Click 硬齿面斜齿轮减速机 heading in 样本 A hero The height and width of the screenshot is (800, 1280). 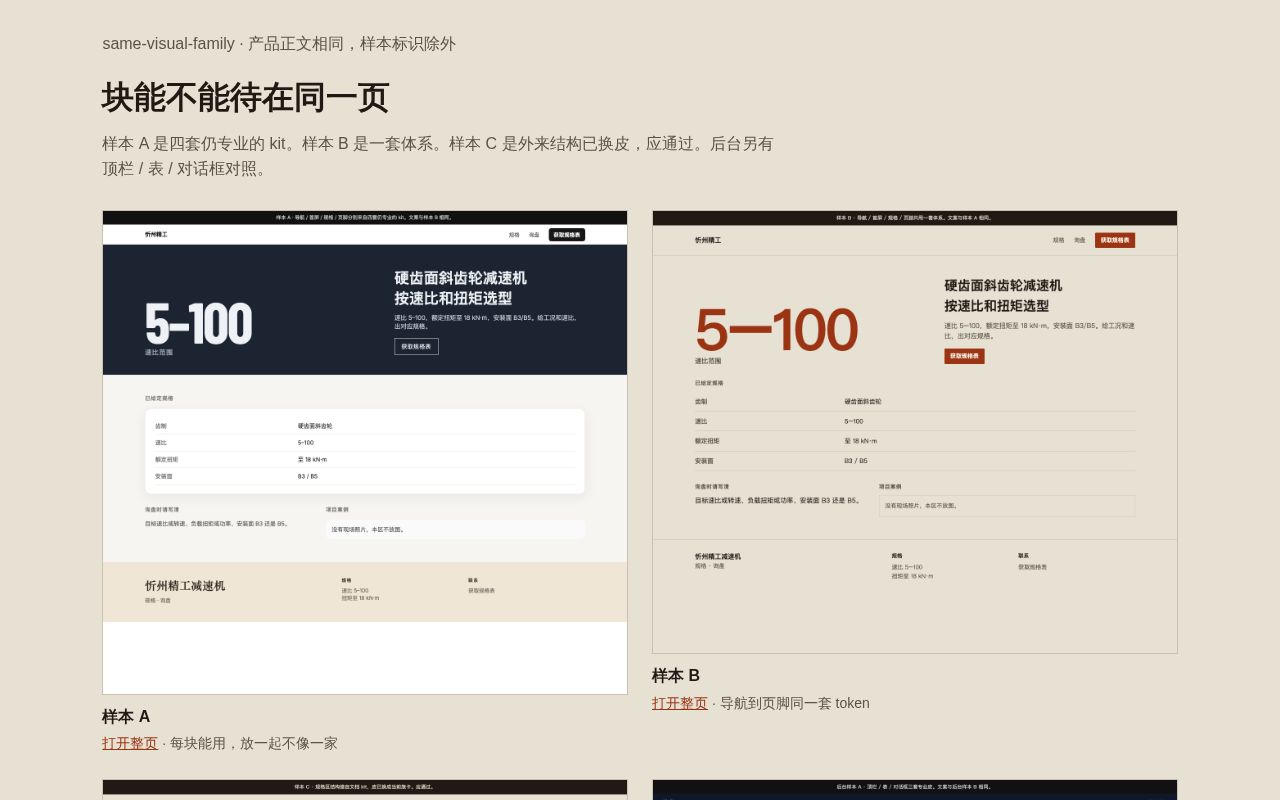pos(460,278)
